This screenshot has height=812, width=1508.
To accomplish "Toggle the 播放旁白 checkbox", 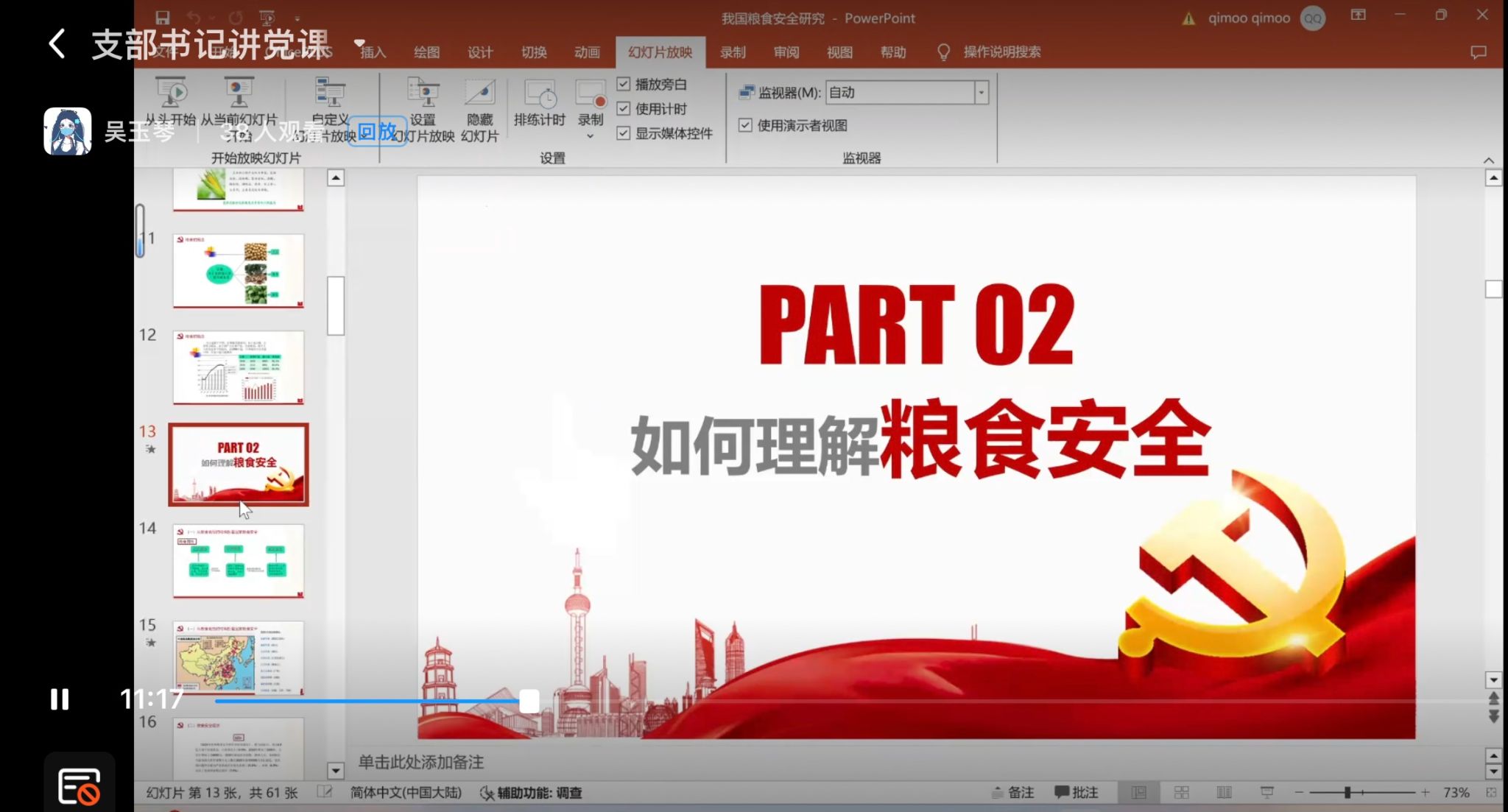I will point(624,84).
